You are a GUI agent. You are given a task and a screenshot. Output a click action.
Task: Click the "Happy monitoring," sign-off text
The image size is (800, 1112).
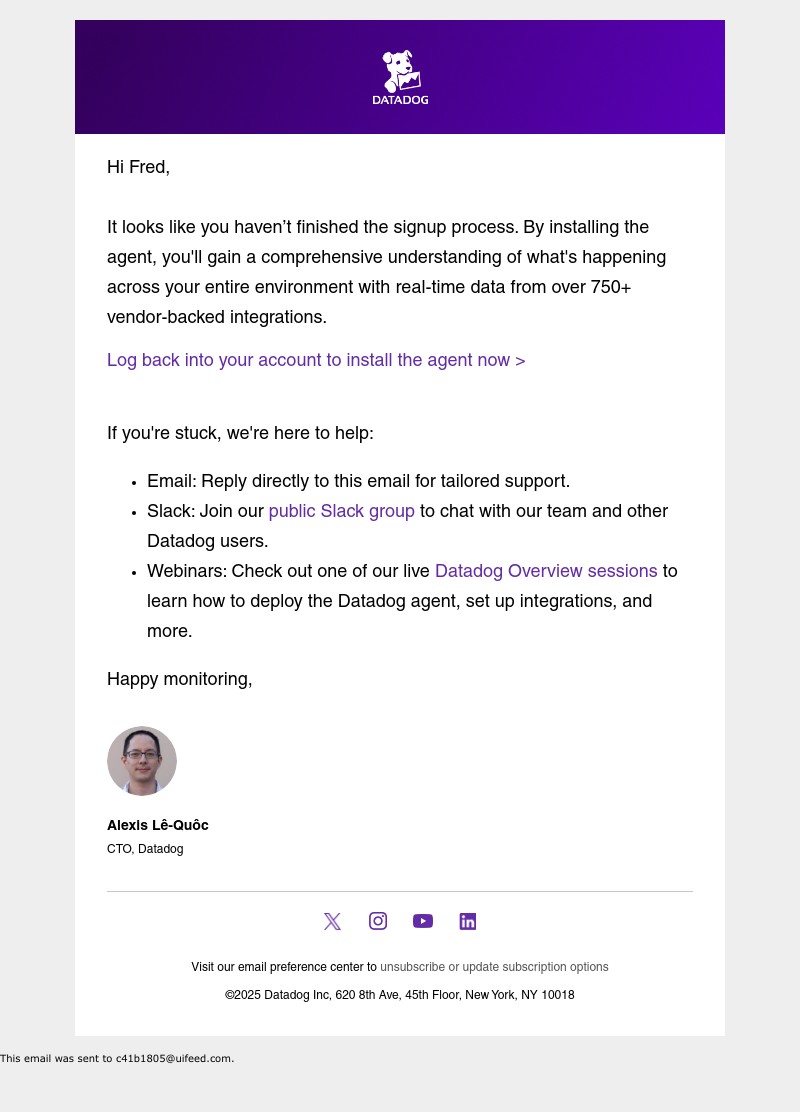[x=180, y=679]
